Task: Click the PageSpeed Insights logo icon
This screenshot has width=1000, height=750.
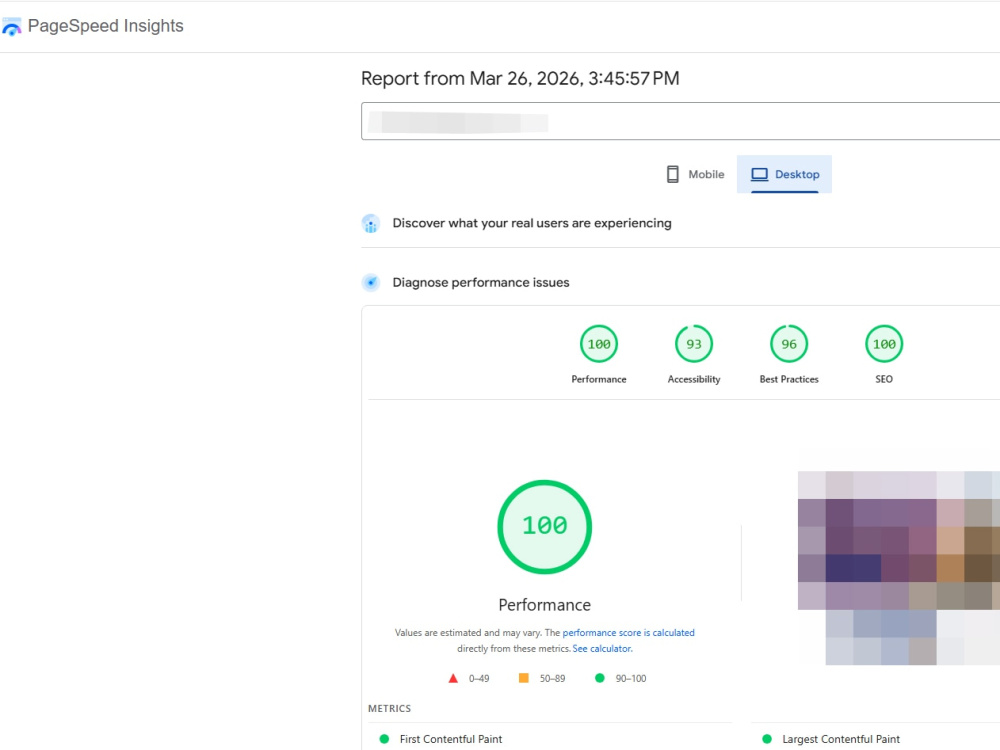Action: click(x=11, y=27)
